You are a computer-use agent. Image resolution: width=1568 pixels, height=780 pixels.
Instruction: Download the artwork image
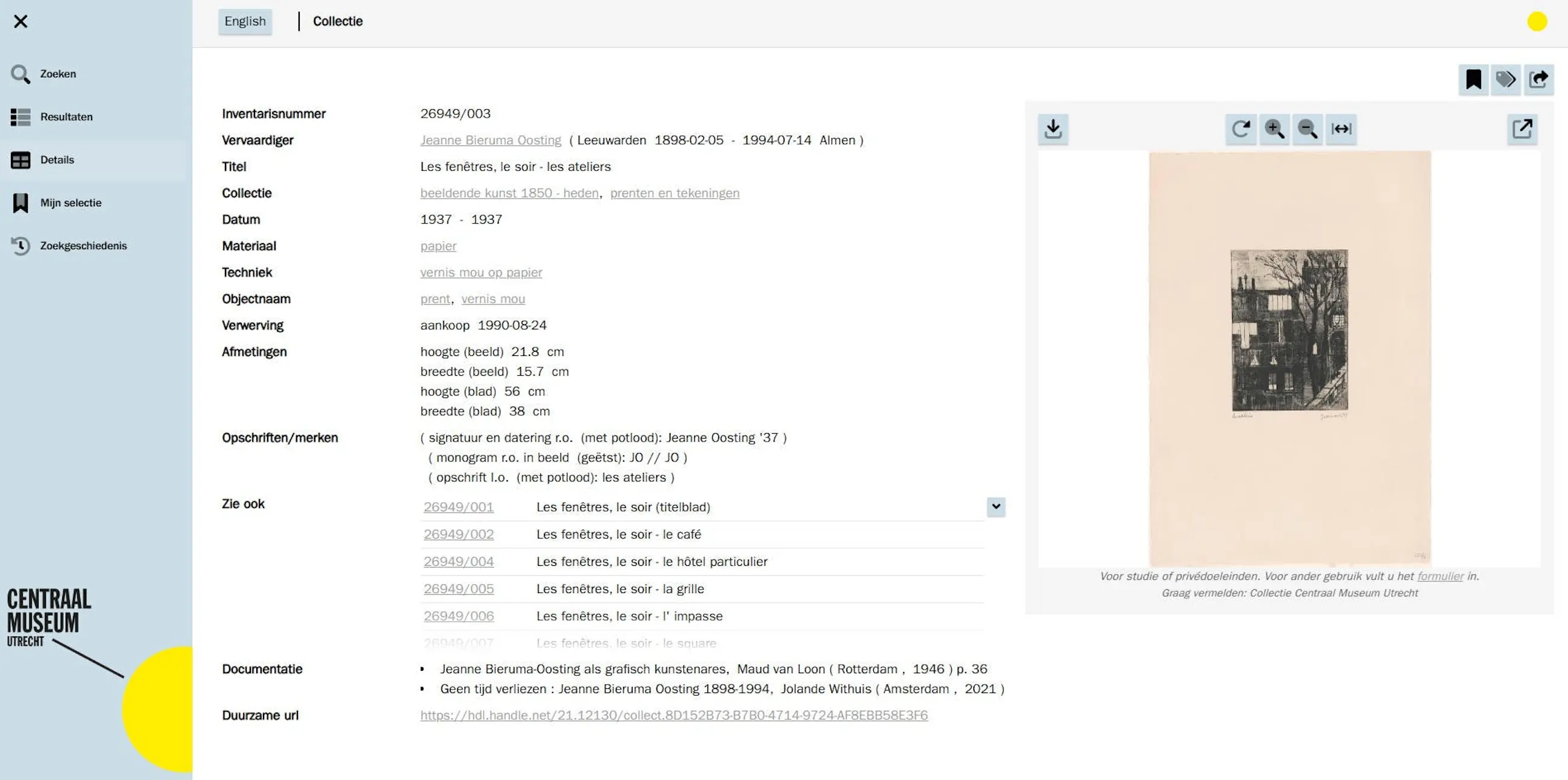[1053, 128]
